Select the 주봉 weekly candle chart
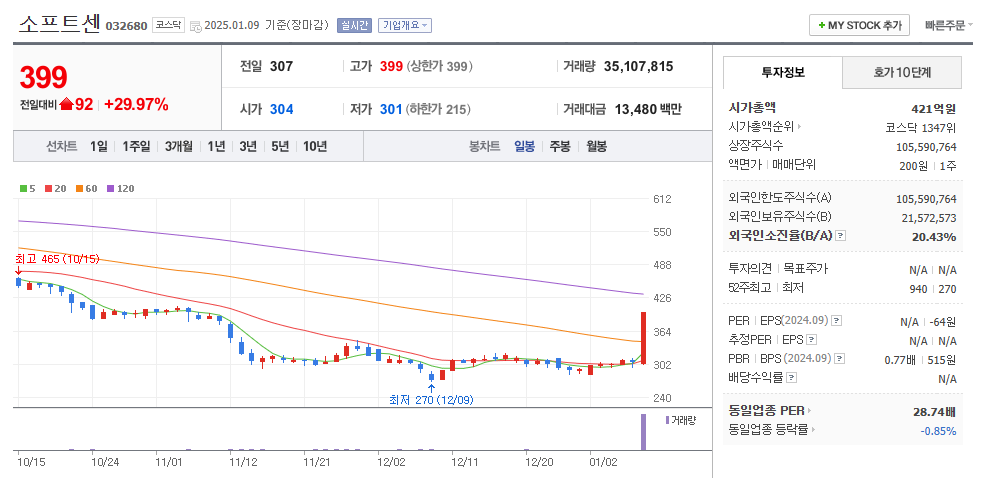 (560, 147)
